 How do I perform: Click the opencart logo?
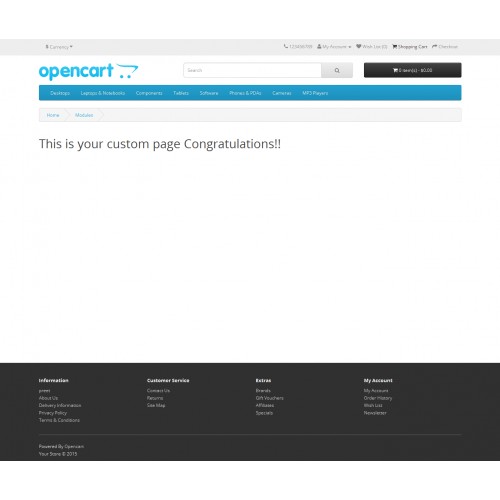point(88,71)
